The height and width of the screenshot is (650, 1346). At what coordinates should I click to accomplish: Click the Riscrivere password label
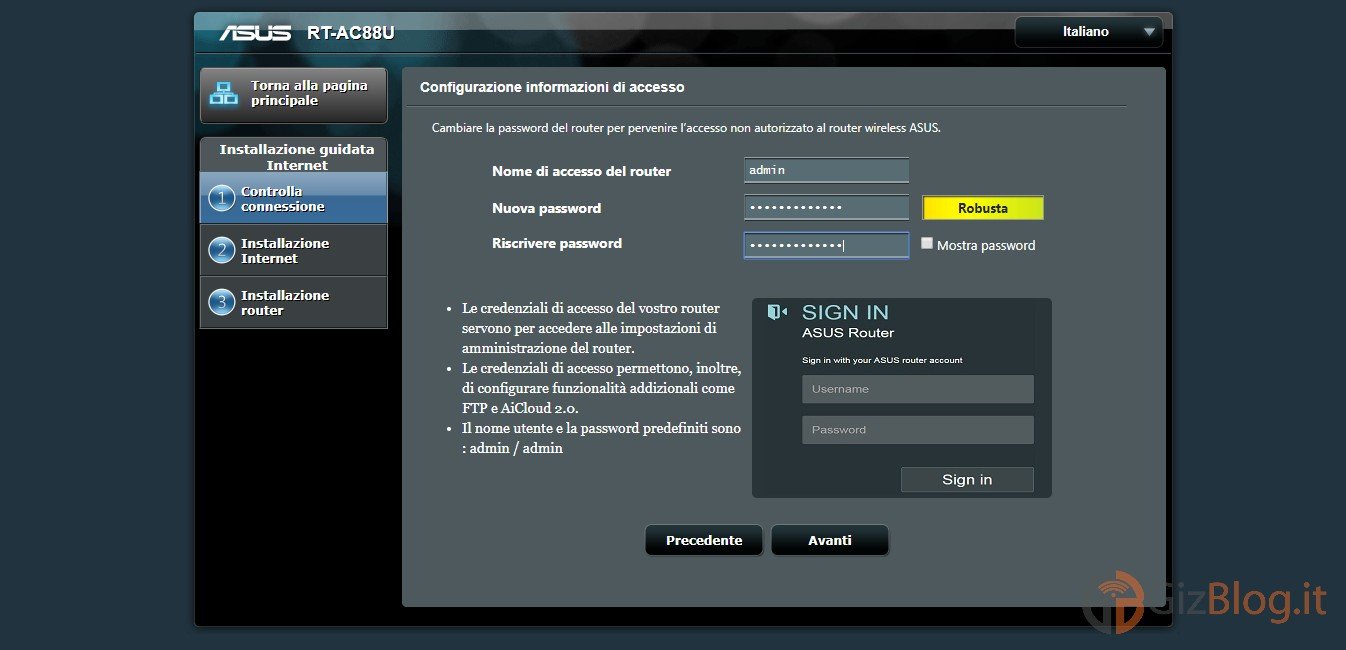[x=557, y=243]
